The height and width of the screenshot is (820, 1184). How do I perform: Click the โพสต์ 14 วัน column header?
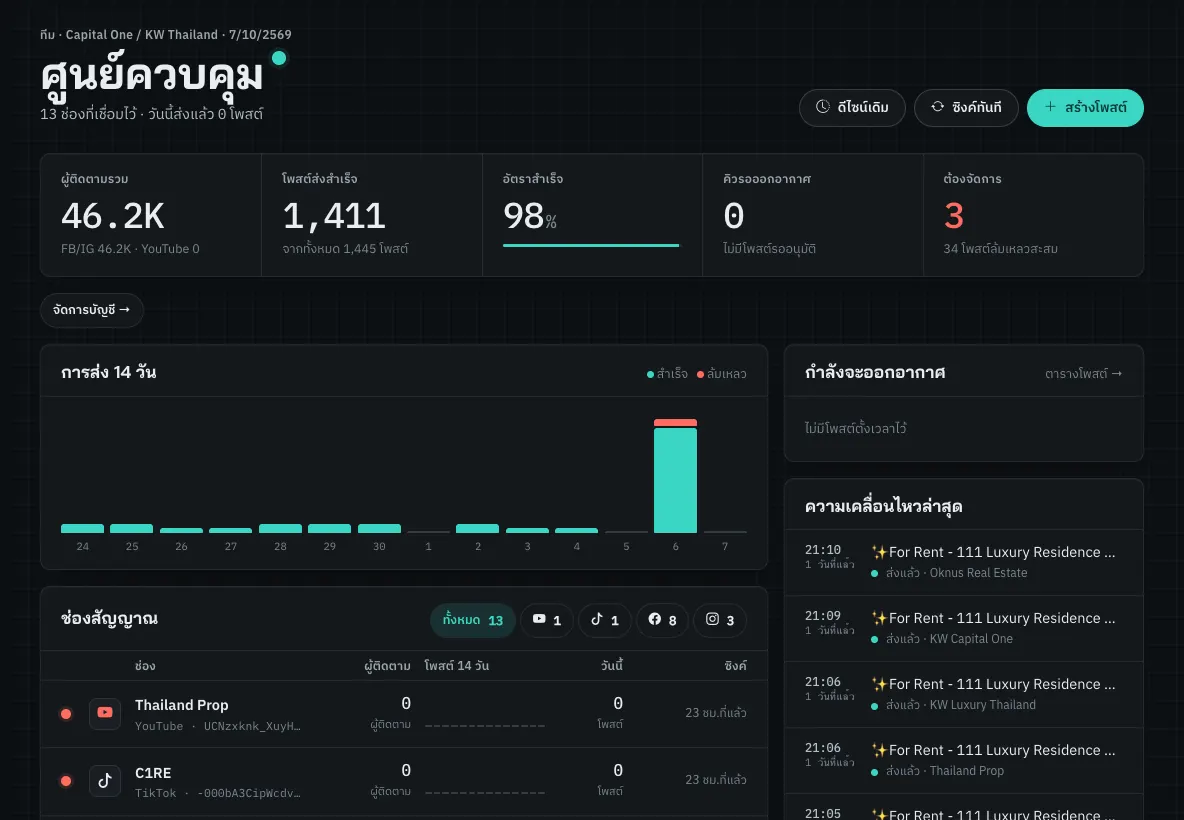click(x=457, y=666)
